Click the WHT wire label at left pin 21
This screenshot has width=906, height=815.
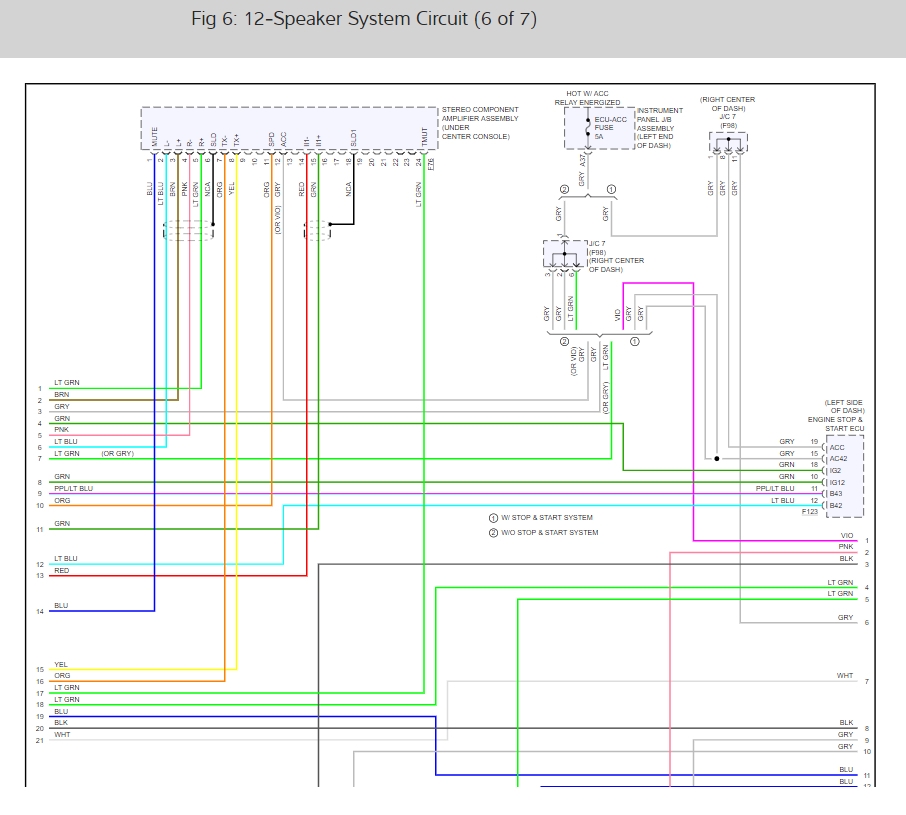[62, 735]
